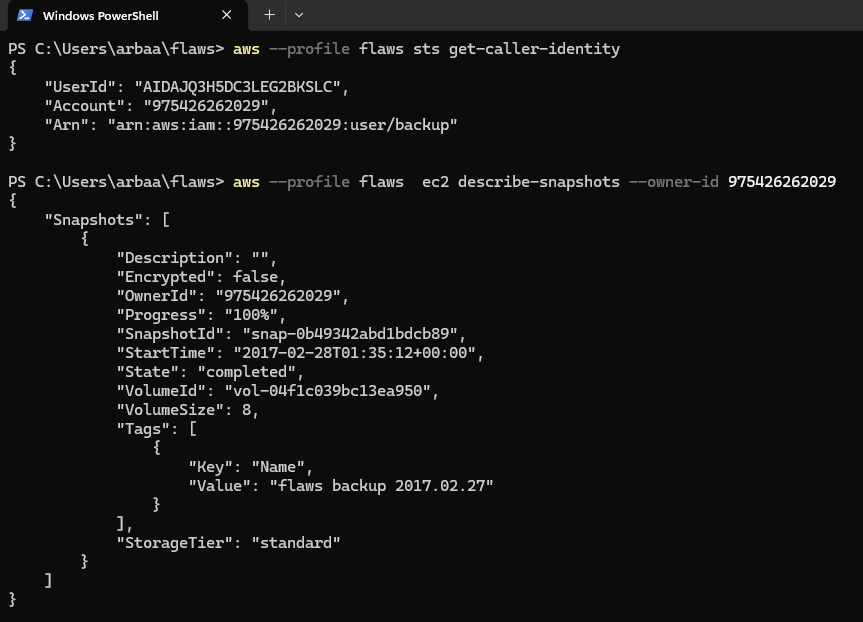Open a new tab with the plus button
The image size is (863, 622).
269,15
